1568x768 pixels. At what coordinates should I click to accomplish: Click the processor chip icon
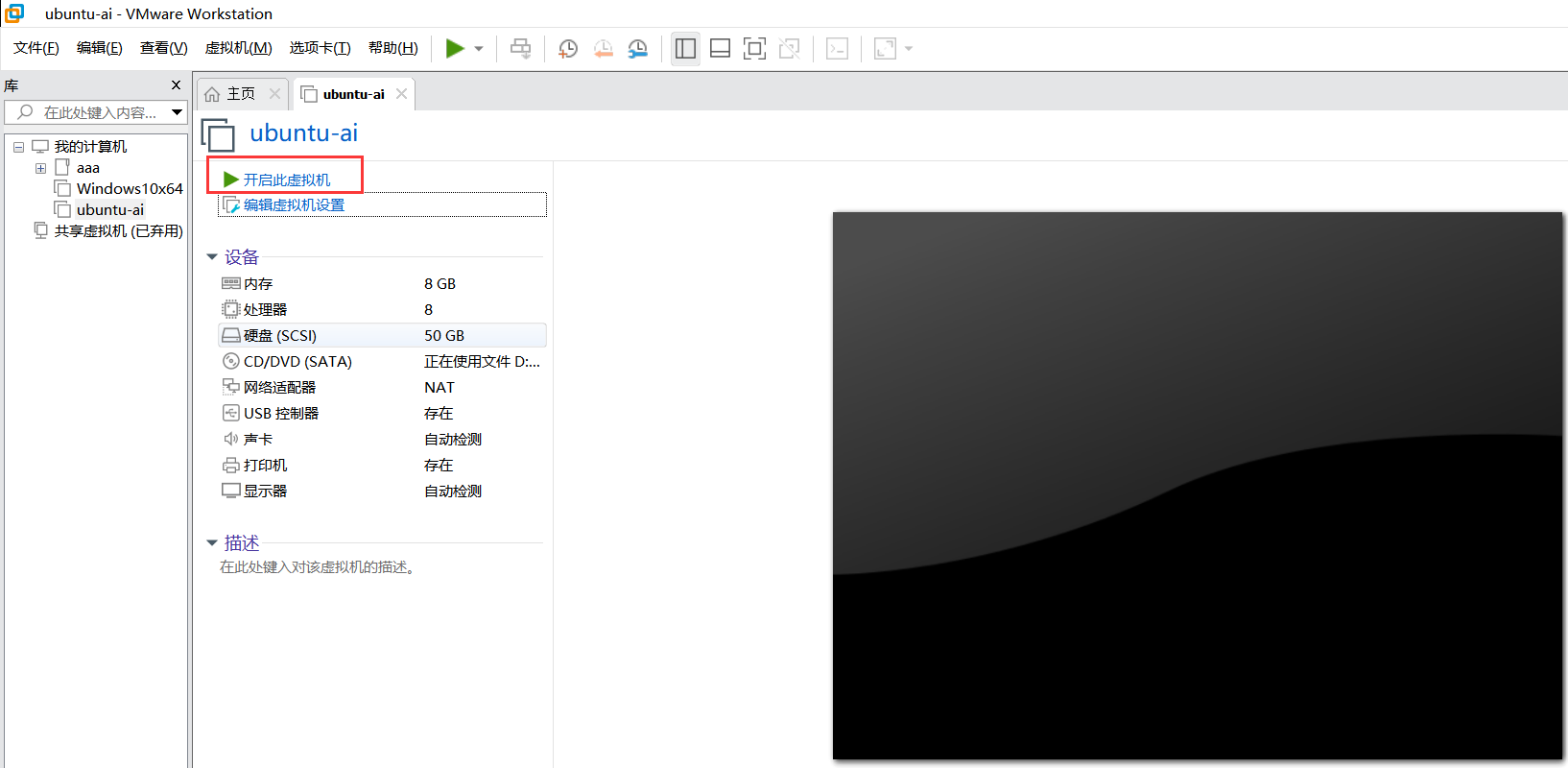point(230,310)
